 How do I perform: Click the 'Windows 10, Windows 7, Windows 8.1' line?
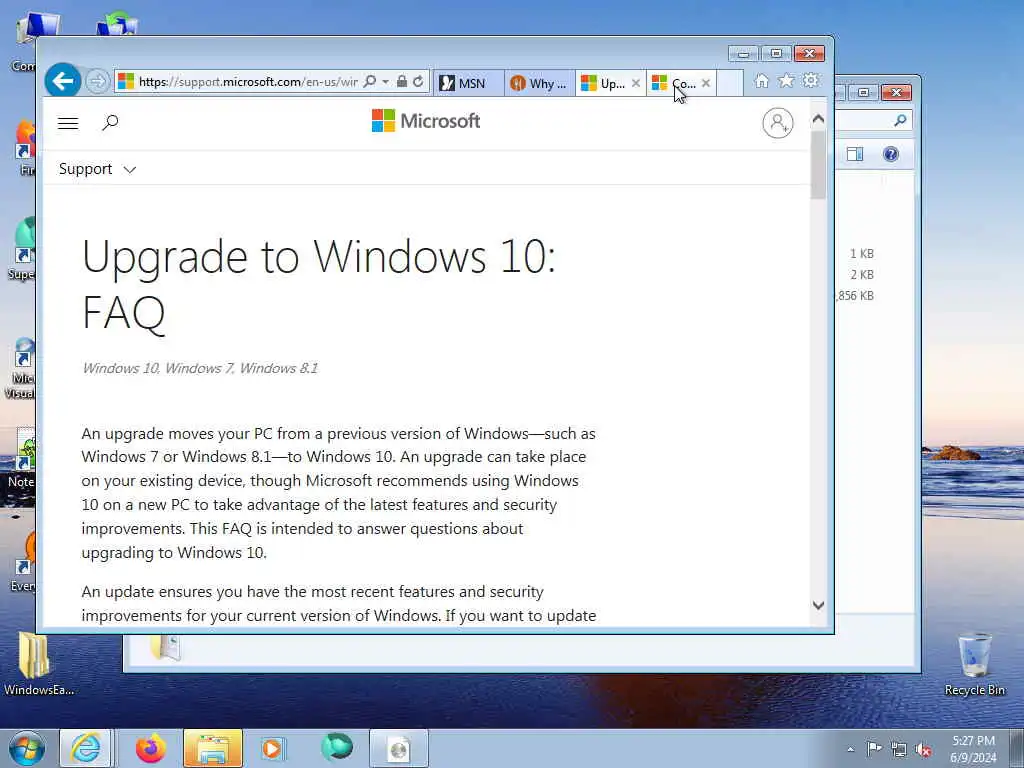[200, 368]
